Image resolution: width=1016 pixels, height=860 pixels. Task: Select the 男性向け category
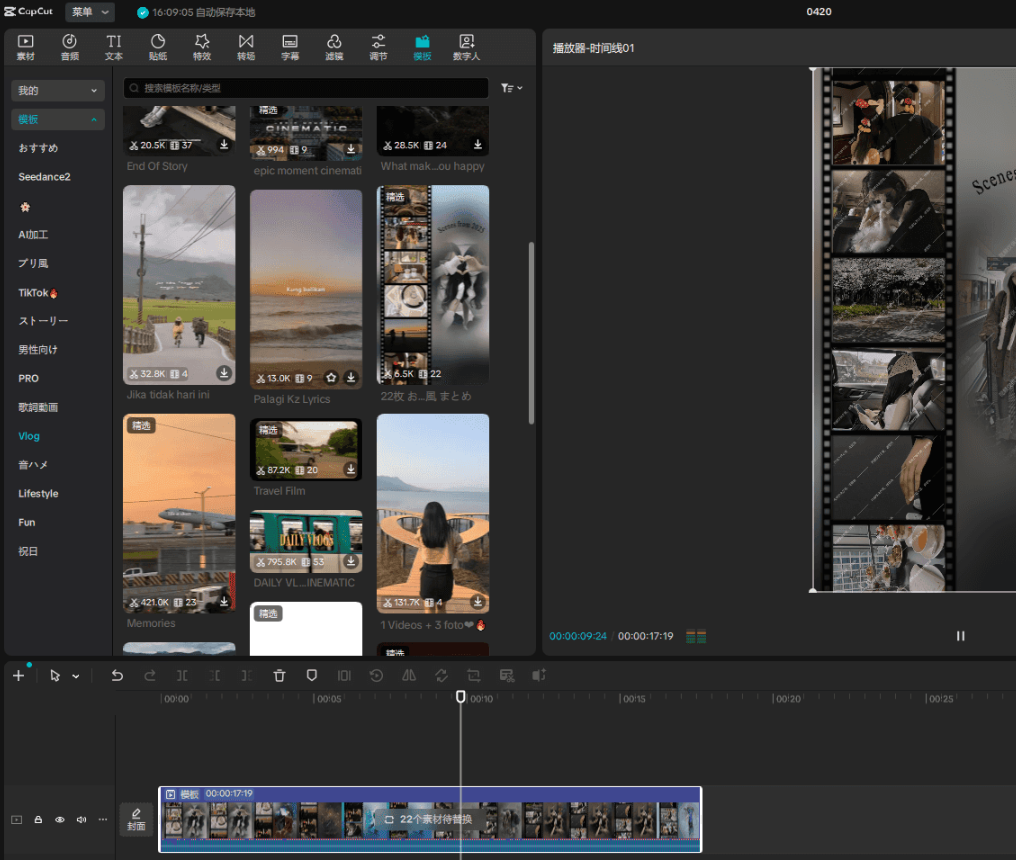click(38, 349)
